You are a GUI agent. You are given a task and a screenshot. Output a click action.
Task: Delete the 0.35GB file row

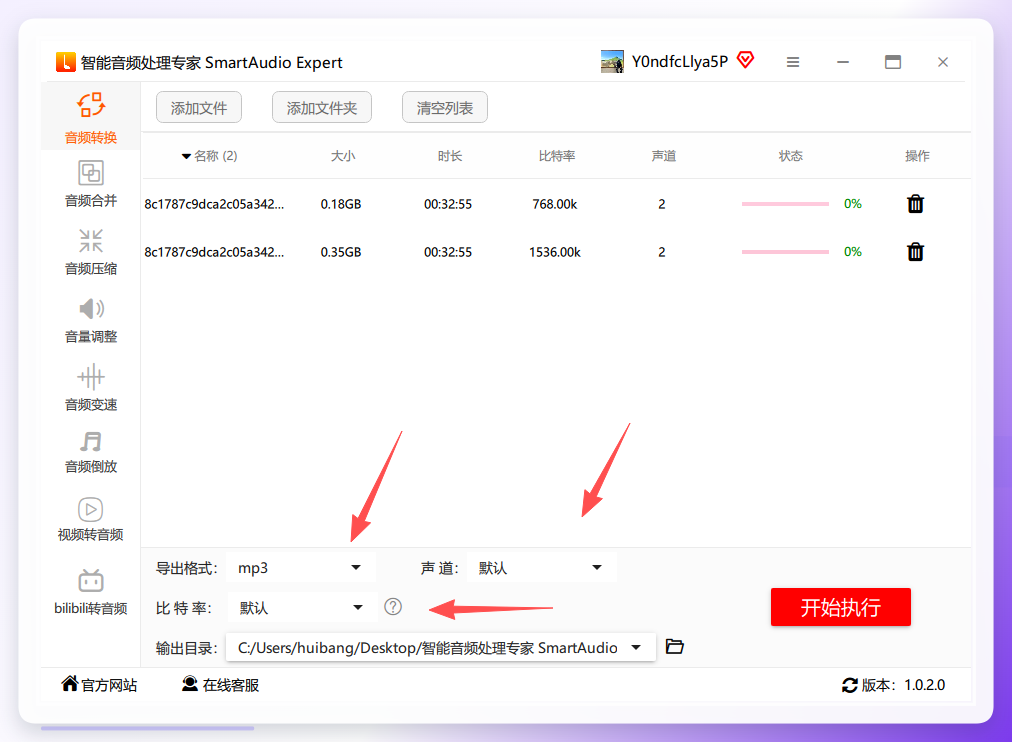coord(915,252)
